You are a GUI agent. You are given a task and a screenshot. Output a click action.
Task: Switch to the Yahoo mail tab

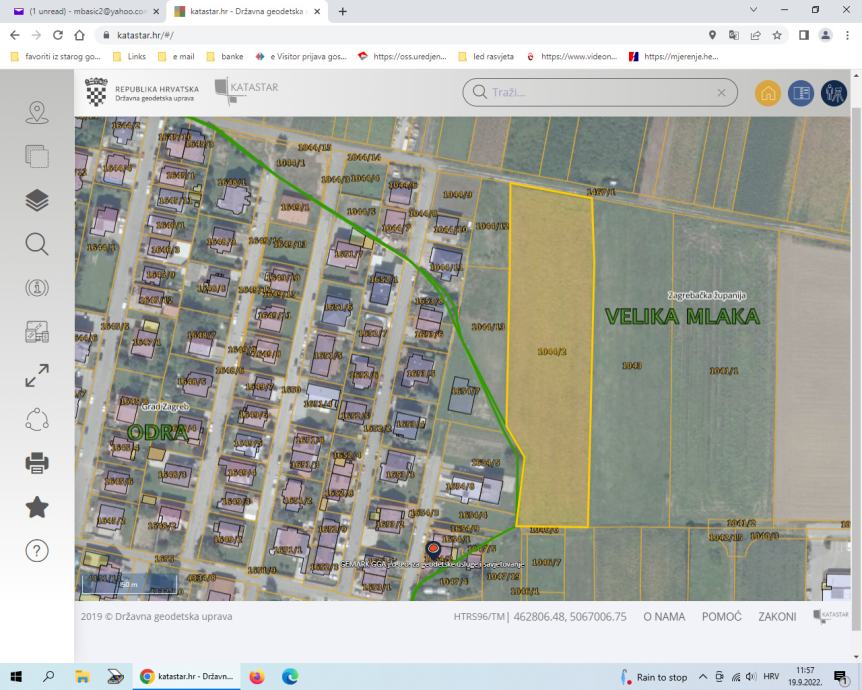[x=86, y=11]
